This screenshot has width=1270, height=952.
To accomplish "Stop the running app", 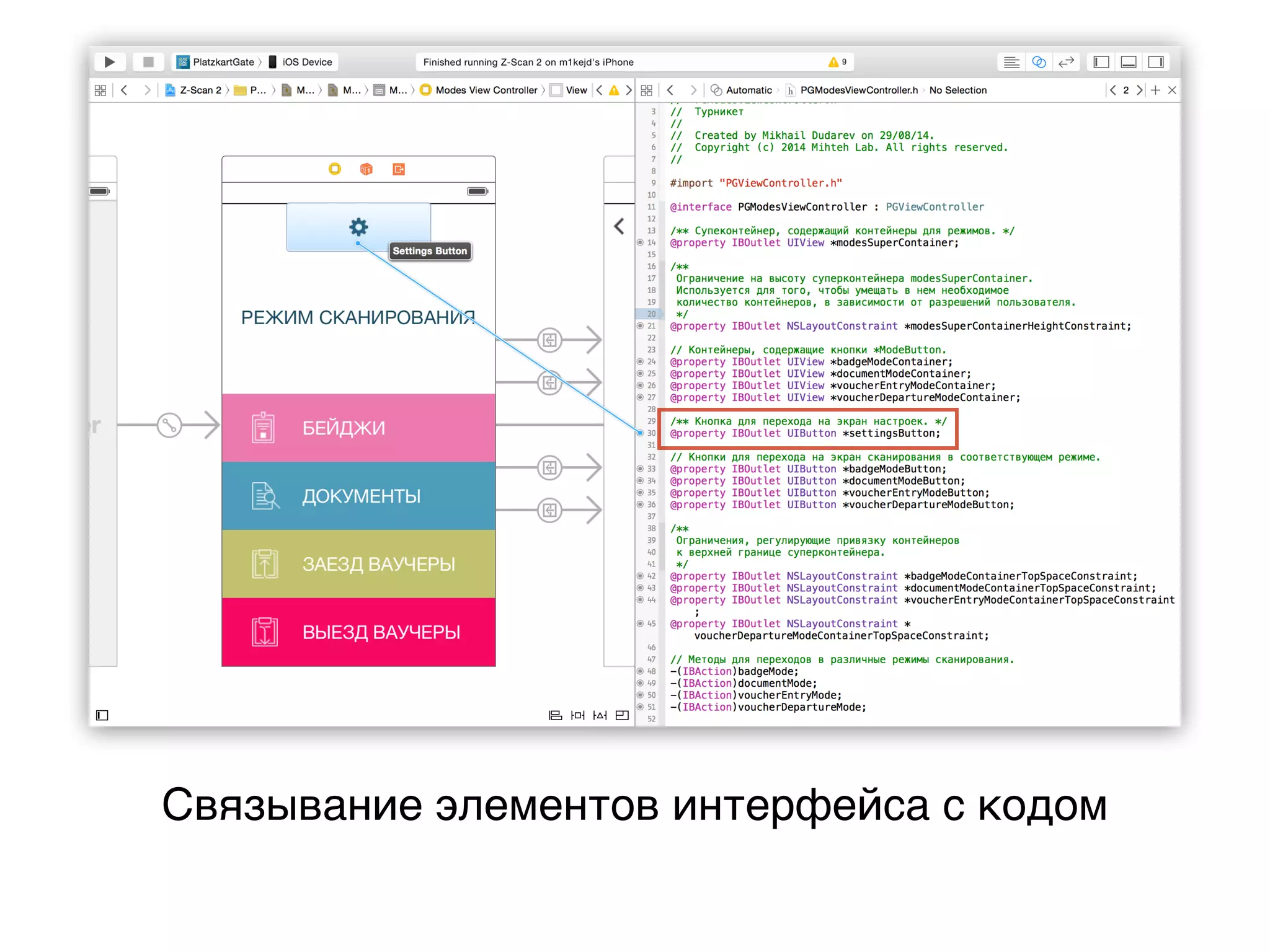I will point(148,62).
